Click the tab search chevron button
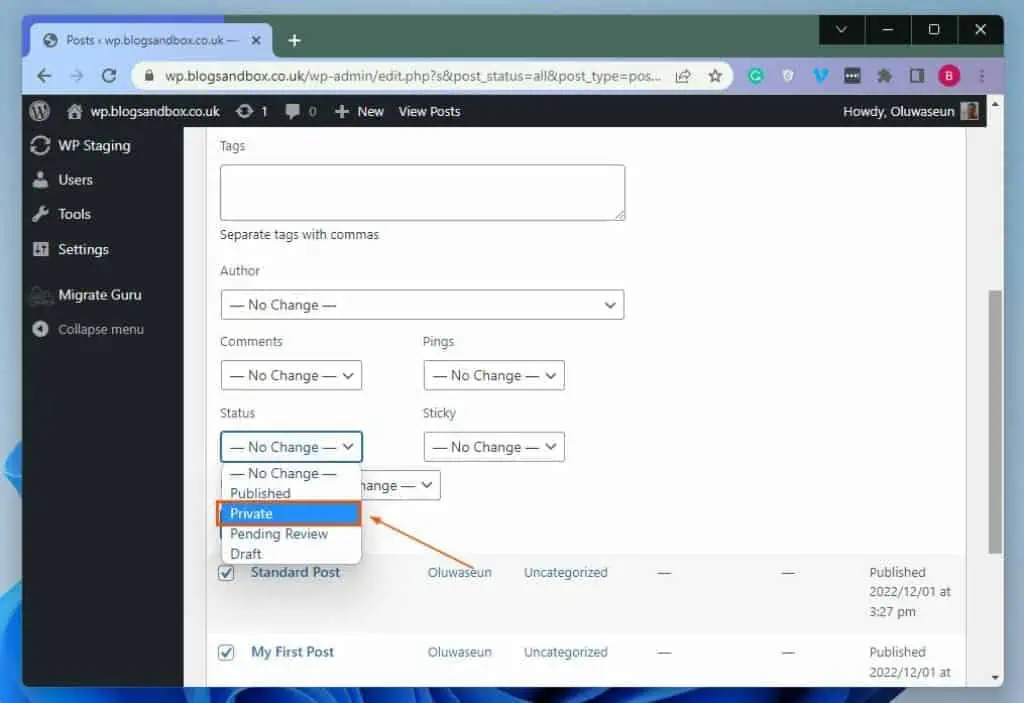1024x703 pixels. [x=841, y=29]
